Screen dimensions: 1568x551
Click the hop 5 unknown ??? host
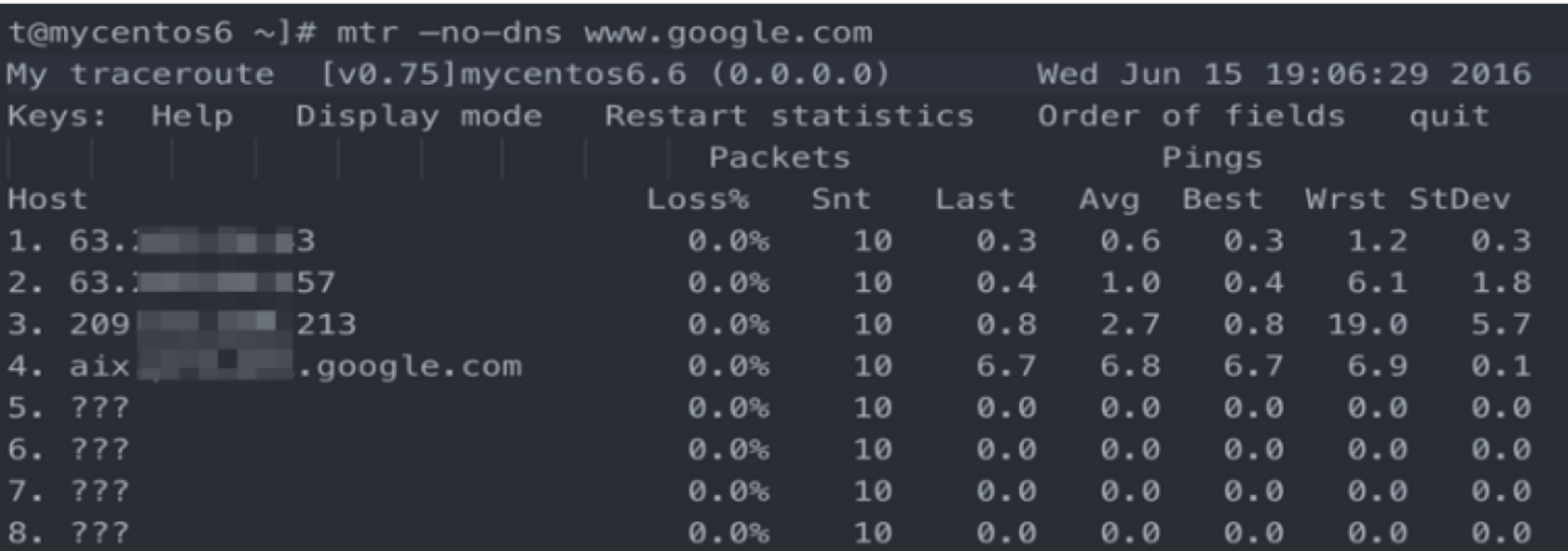coord(99,408)
